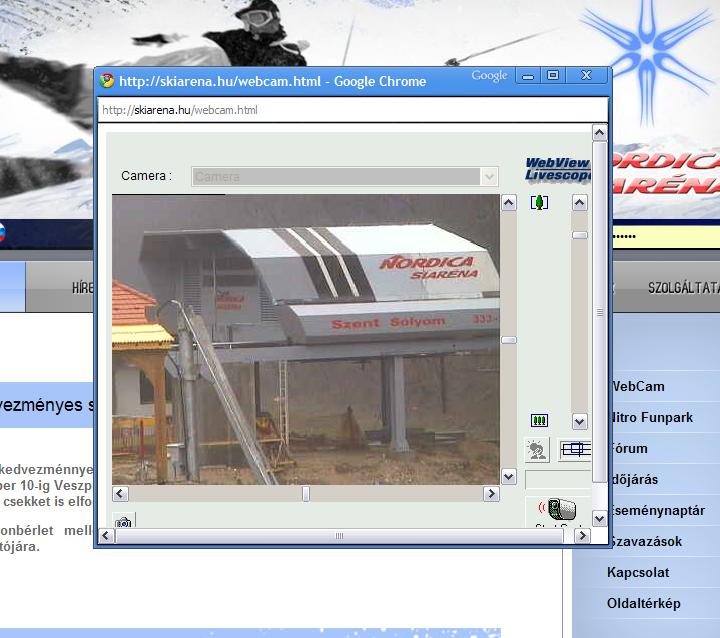Click the zoom slider thumb
This screenshot has width=720, height=638.
(x=579, y=235)
